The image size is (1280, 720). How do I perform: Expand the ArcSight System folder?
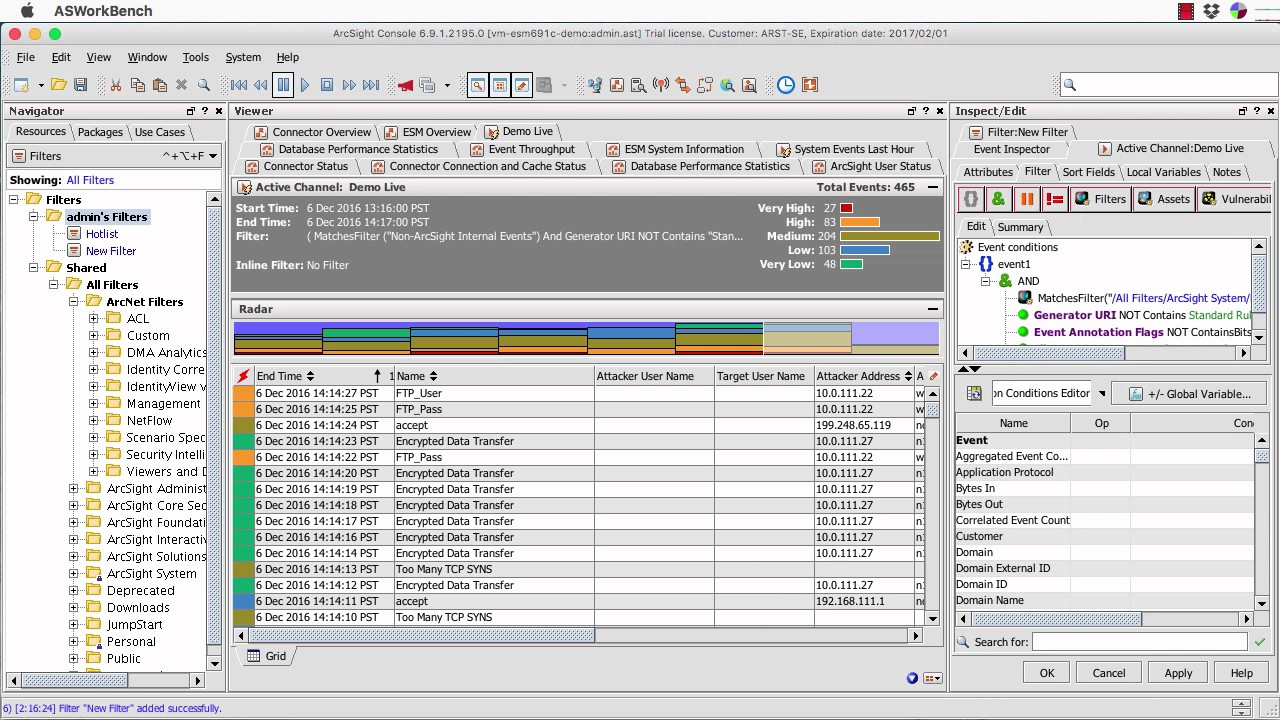[x=73, y=574]
